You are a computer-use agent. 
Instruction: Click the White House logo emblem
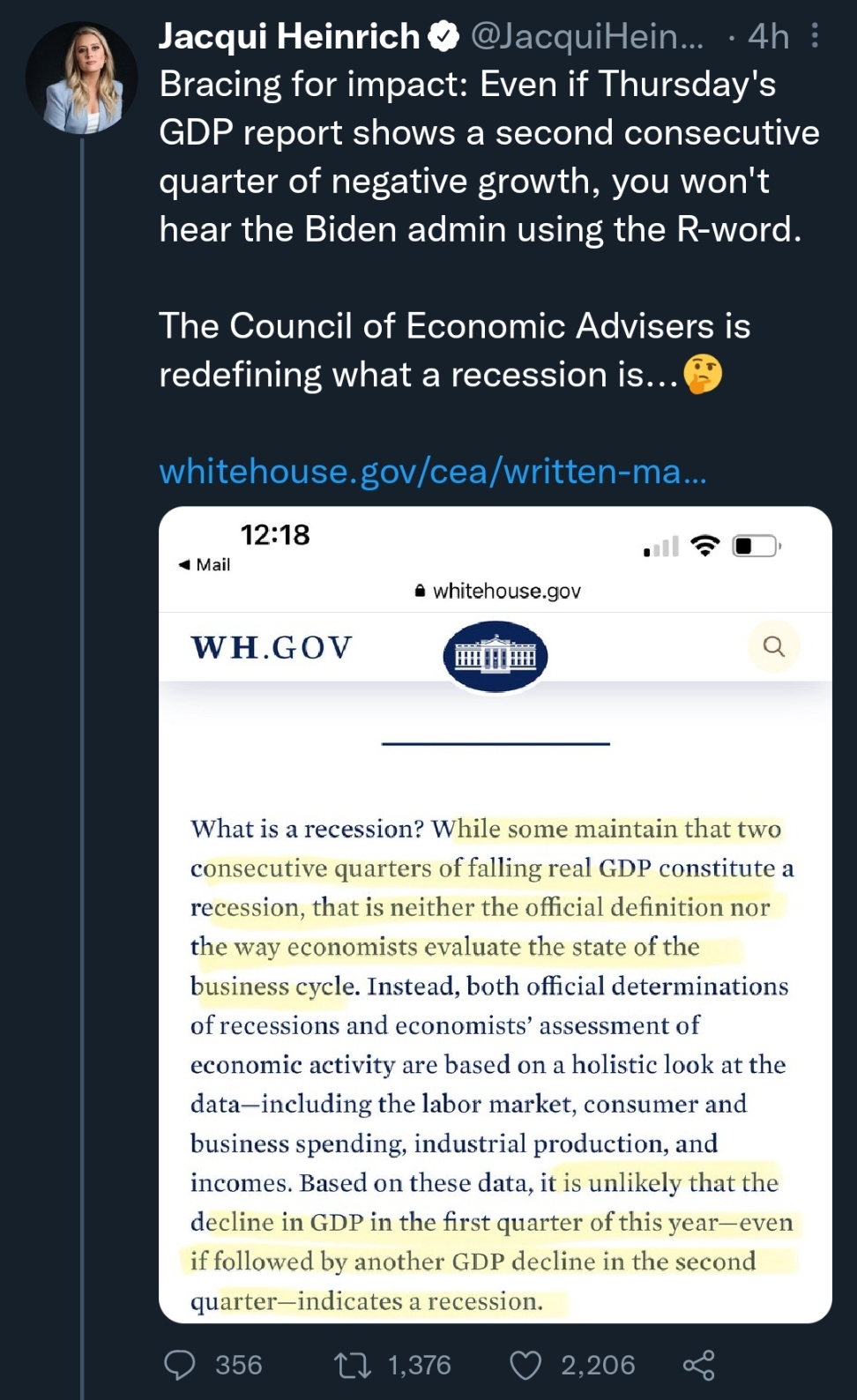(x=495, y=657)
